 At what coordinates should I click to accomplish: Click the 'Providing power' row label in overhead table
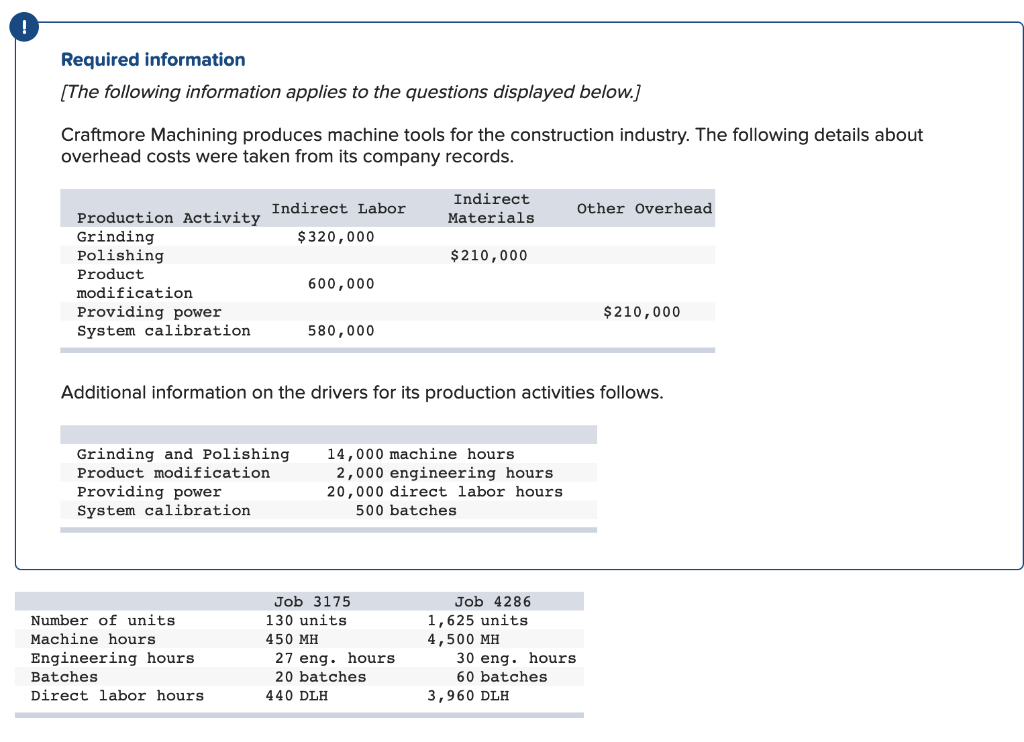click(x=149, y=312)
